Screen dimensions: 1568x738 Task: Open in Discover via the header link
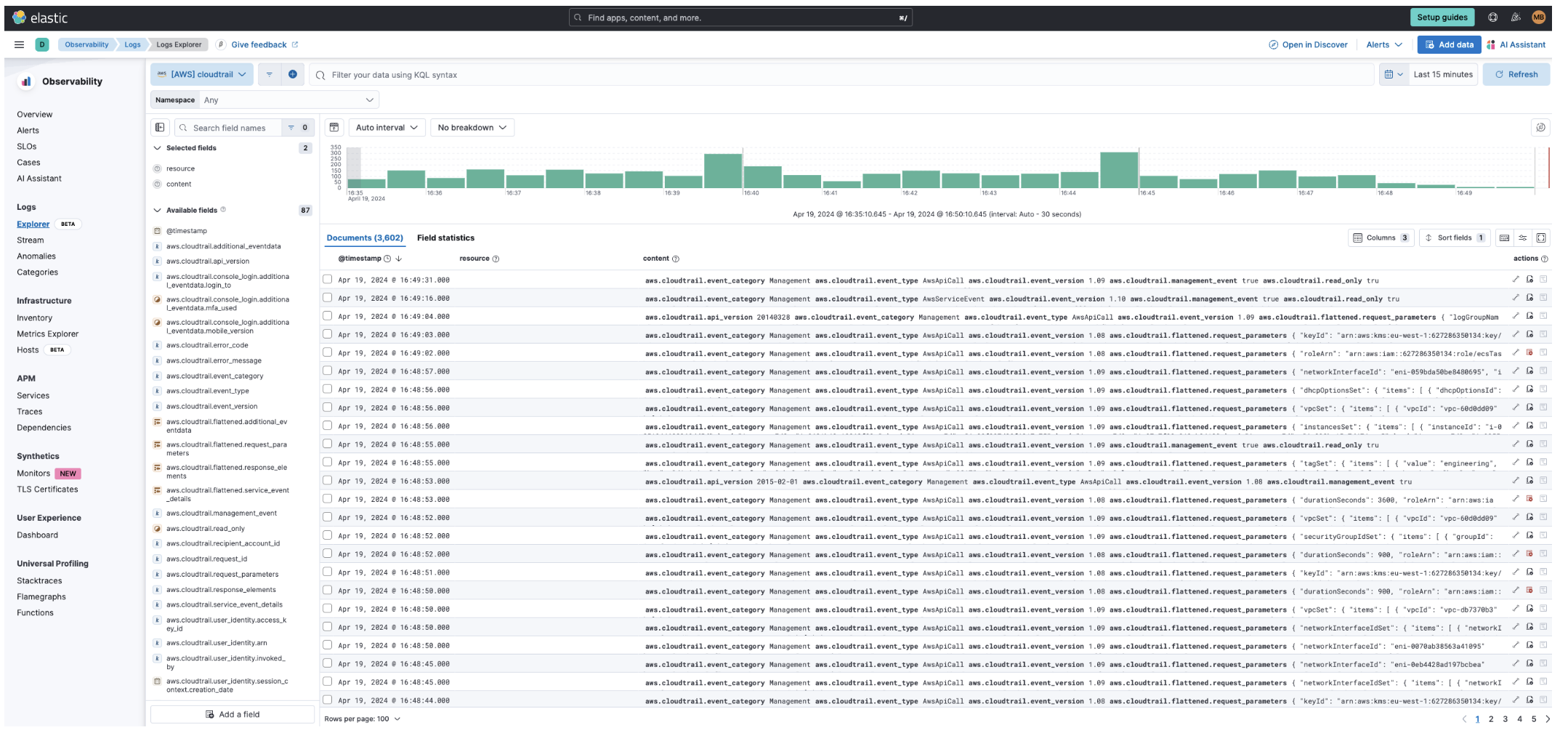1308,44
